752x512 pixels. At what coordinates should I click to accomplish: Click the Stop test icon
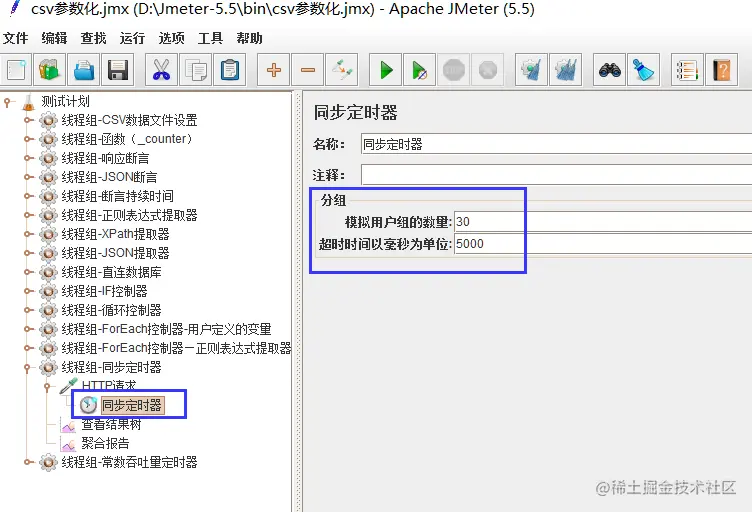[454, 70]
